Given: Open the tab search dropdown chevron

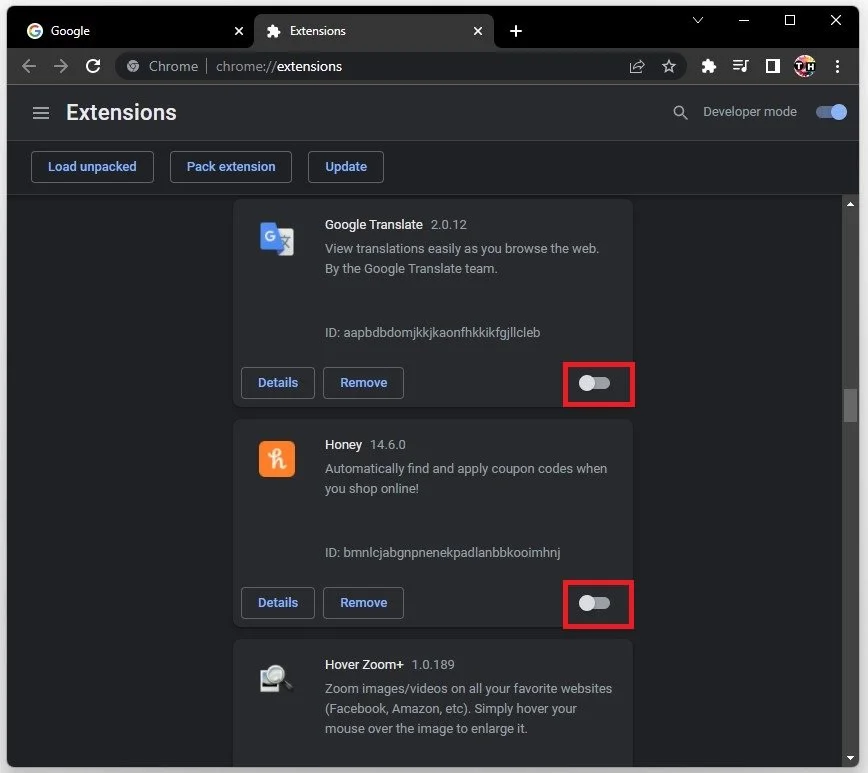Looking at the screenshot, I should [698, 20].
